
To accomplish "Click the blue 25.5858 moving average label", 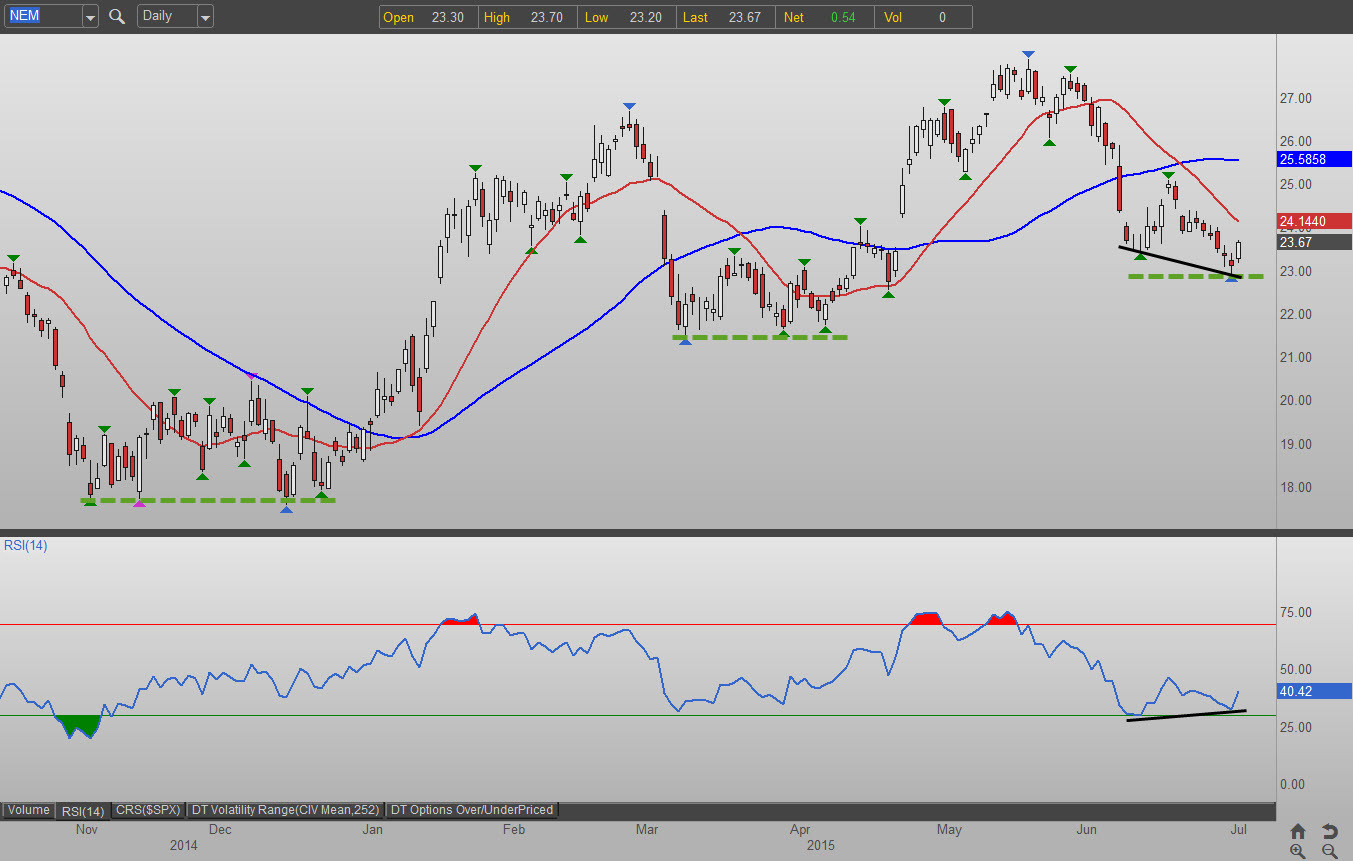I will point(1314,159).
